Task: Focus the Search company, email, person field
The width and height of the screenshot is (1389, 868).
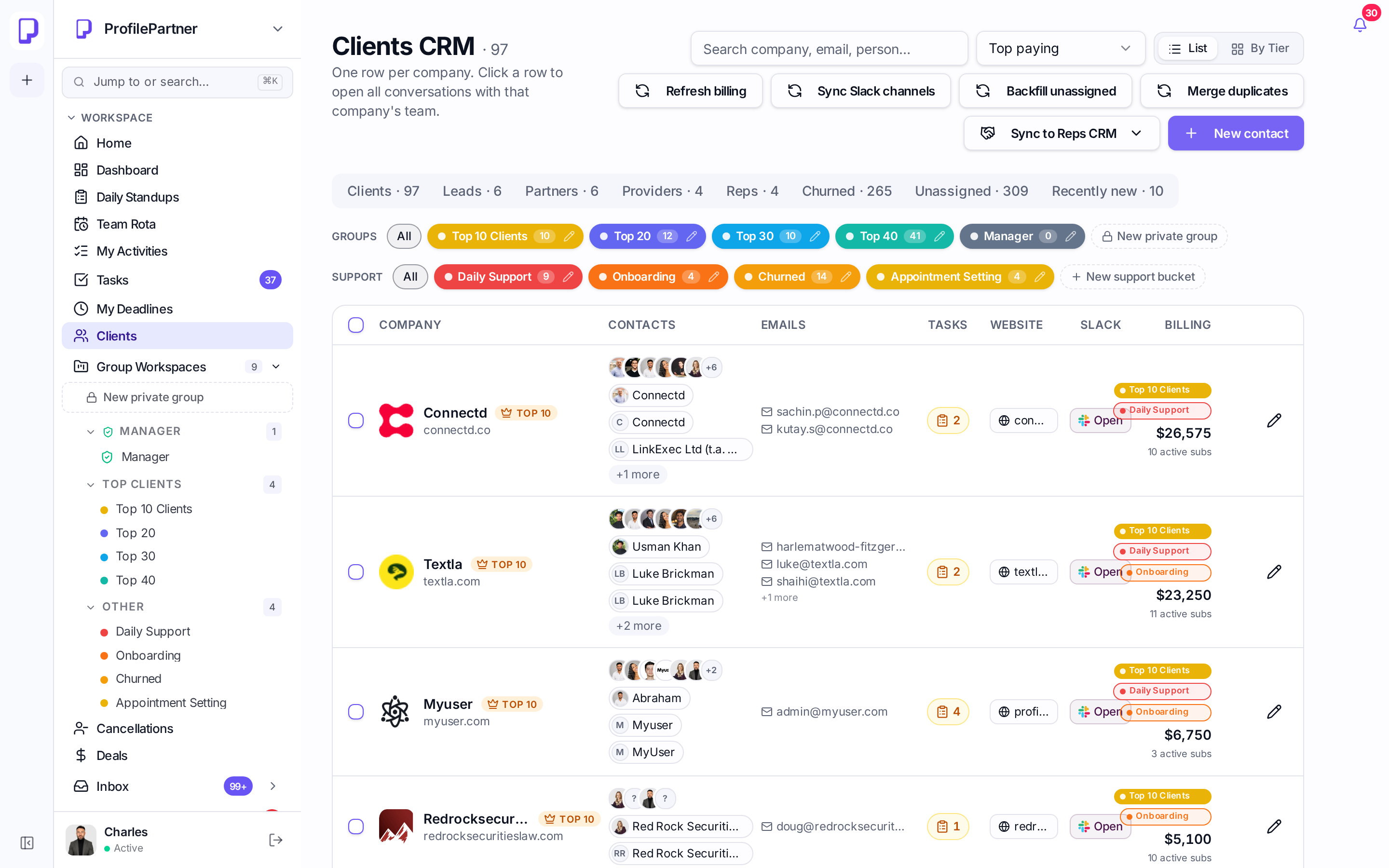Action: 829,48
